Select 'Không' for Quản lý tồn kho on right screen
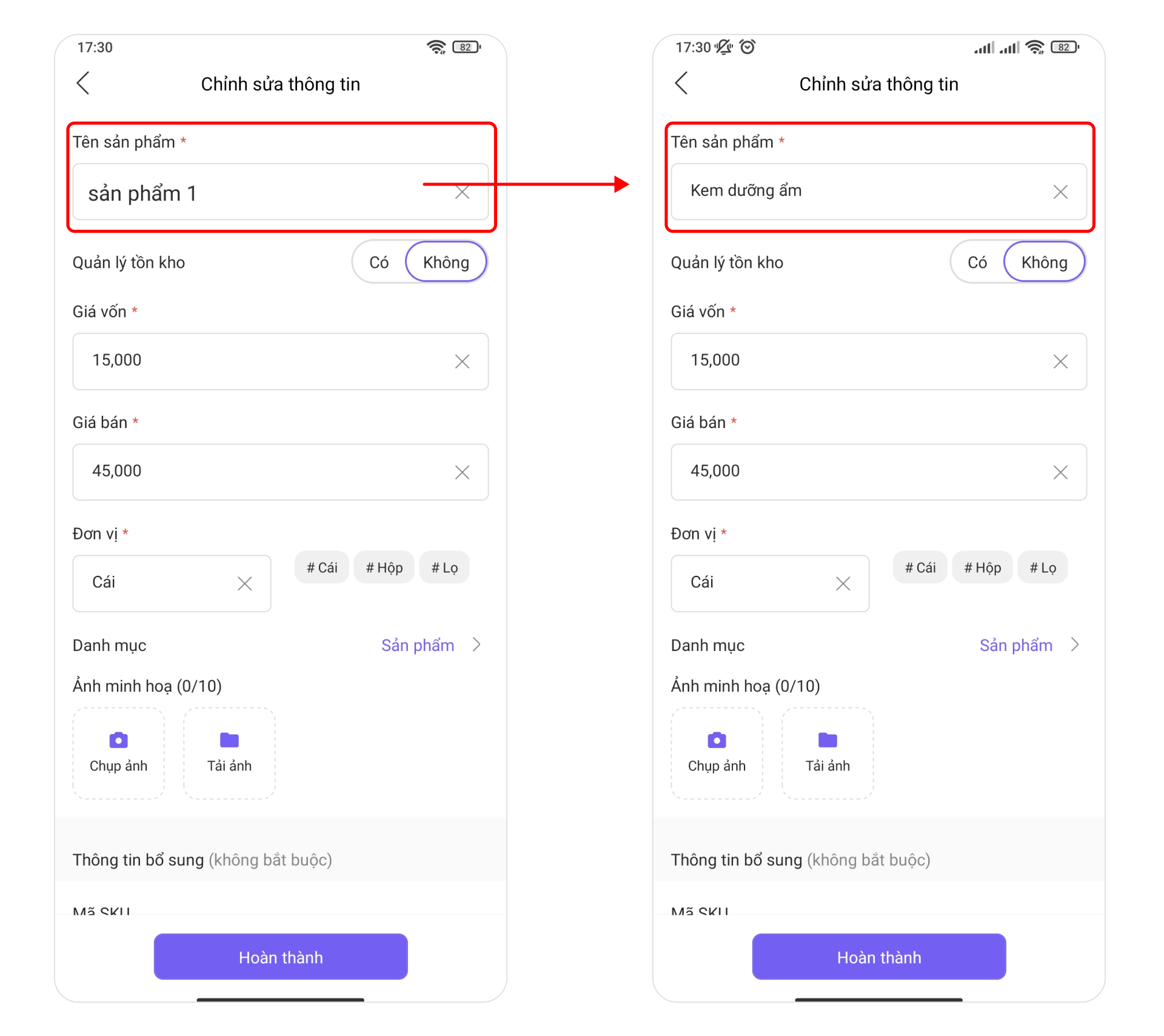Screen dimensions: 1164x1036 tap(1044, 262)
